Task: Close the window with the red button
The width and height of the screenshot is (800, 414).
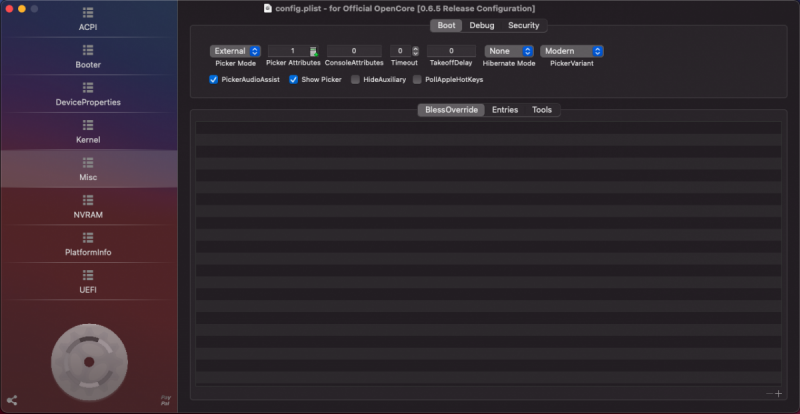Action: click(9, 9)
